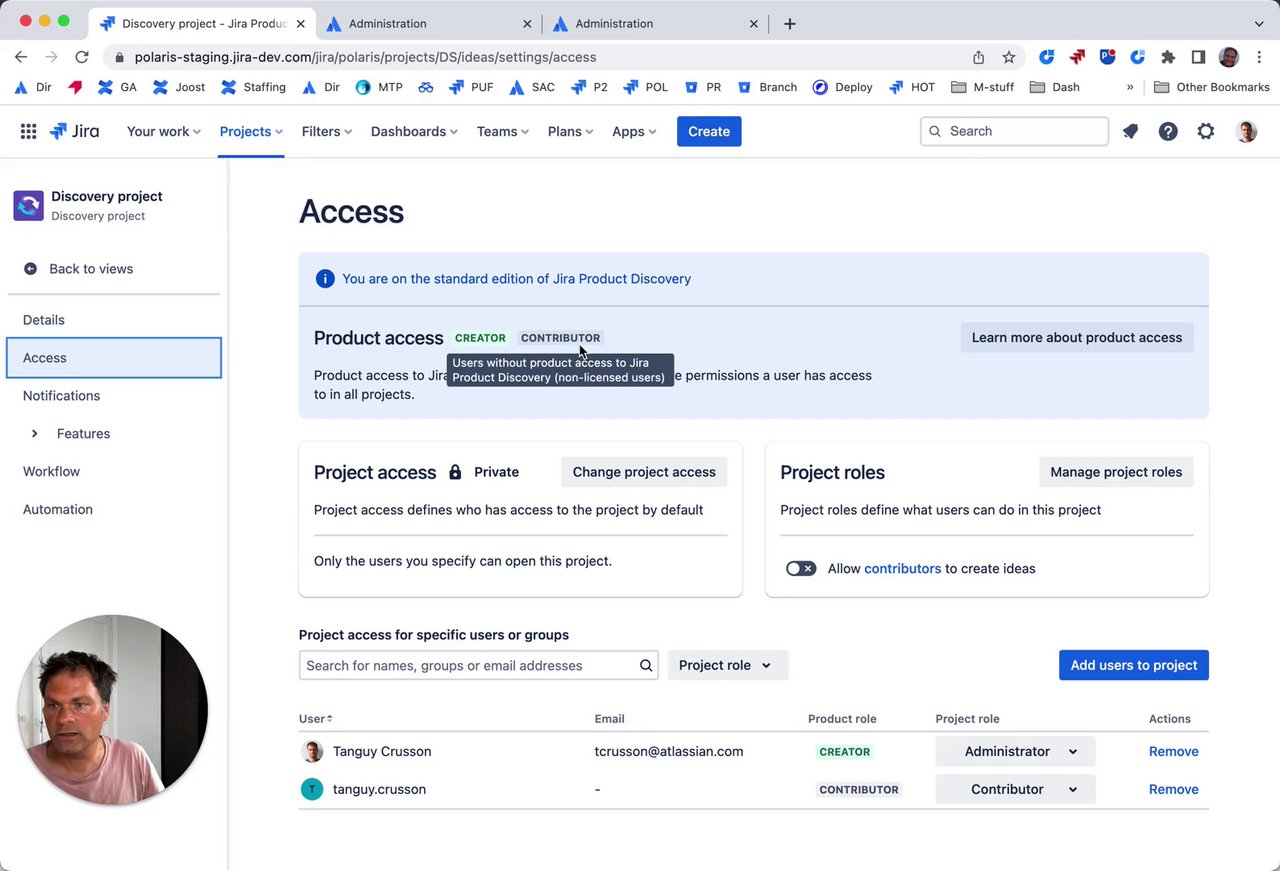The width and height of the screenshot is (1280, 871).
Task: Change Tanguy Crusson's Administrator role dropdown
Action: click(x=1015, y=752)
